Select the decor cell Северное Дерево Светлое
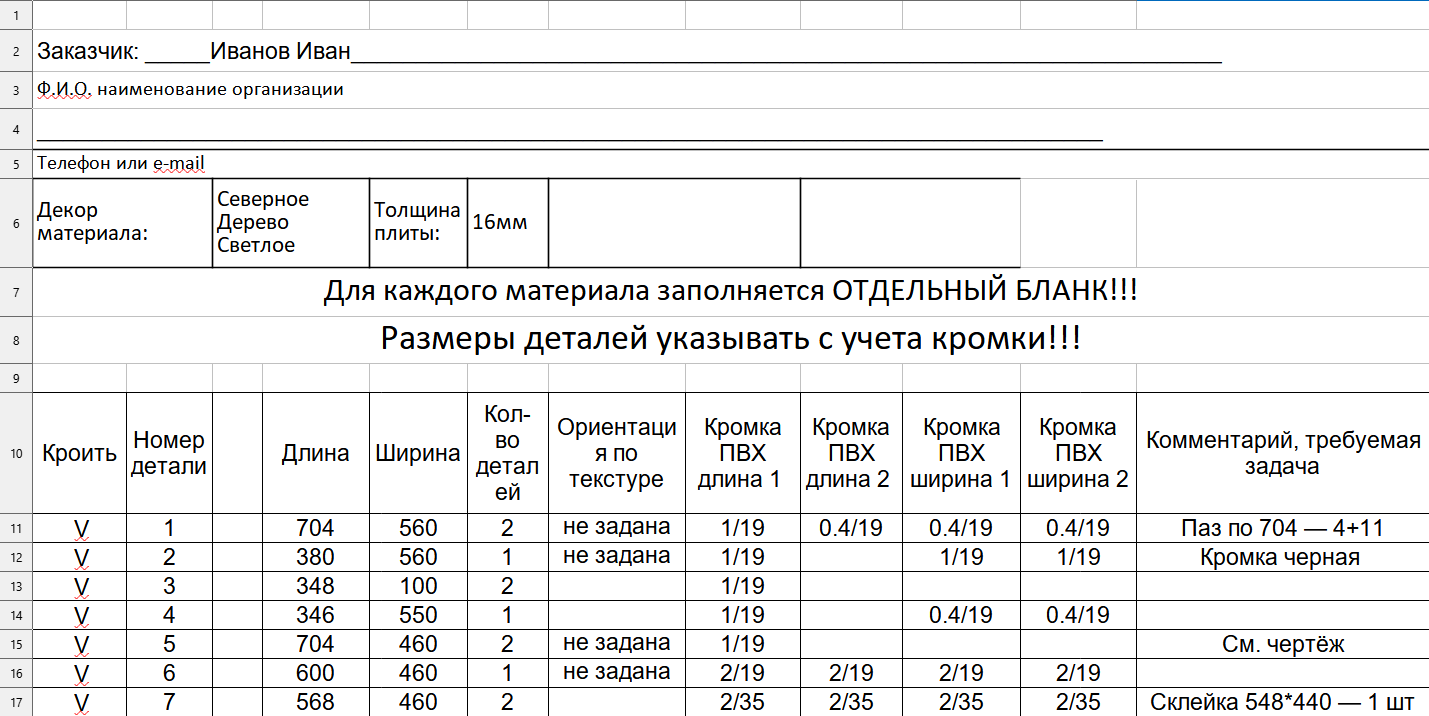The image size is (1429, 716). (288, 222)
